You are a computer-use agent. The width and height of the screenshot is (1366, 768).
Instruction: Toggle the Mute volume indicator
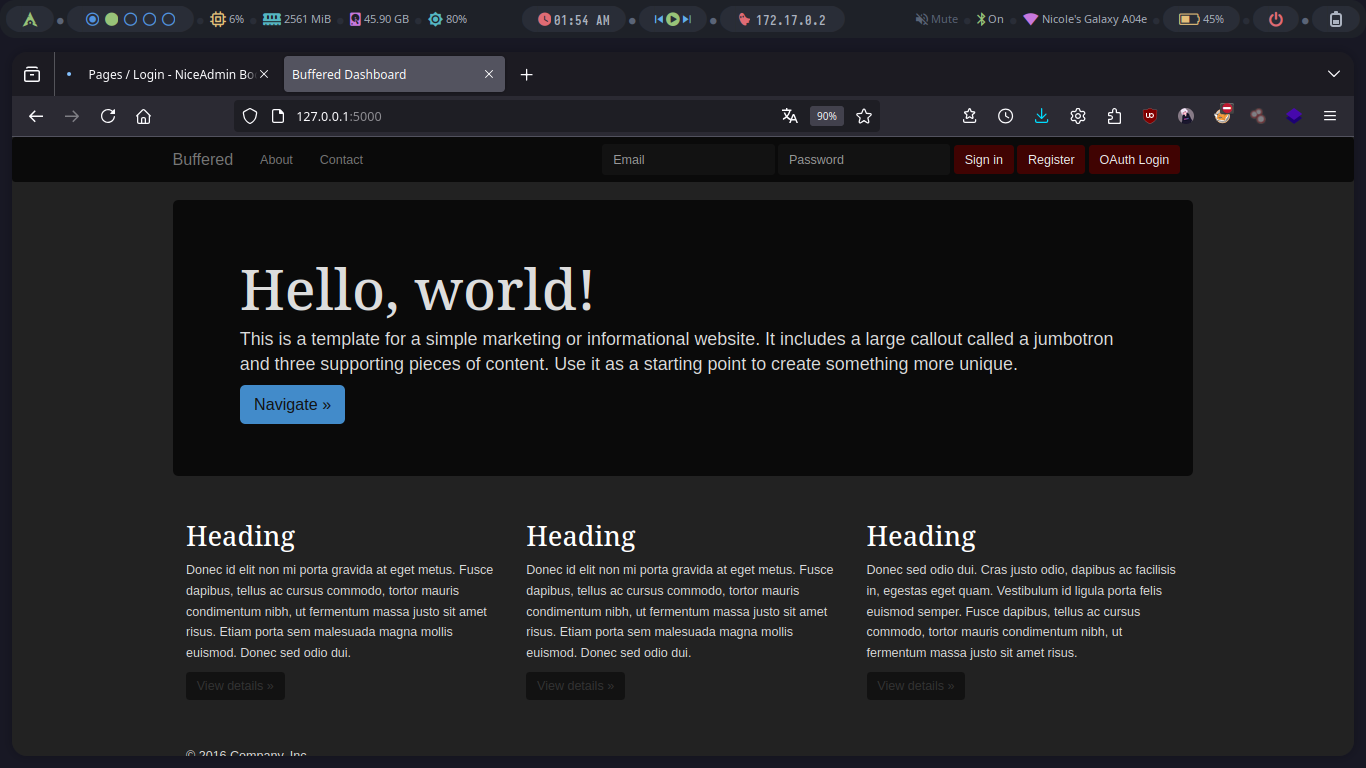(x=936, y=19)
